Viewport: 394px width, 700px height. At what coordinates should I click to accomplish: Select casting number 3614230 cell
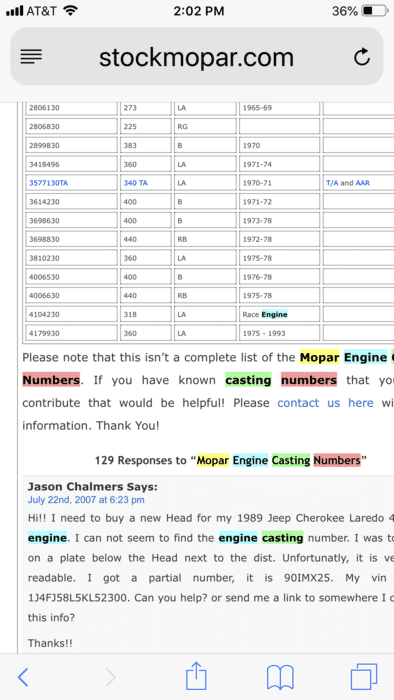coord(71,202)
